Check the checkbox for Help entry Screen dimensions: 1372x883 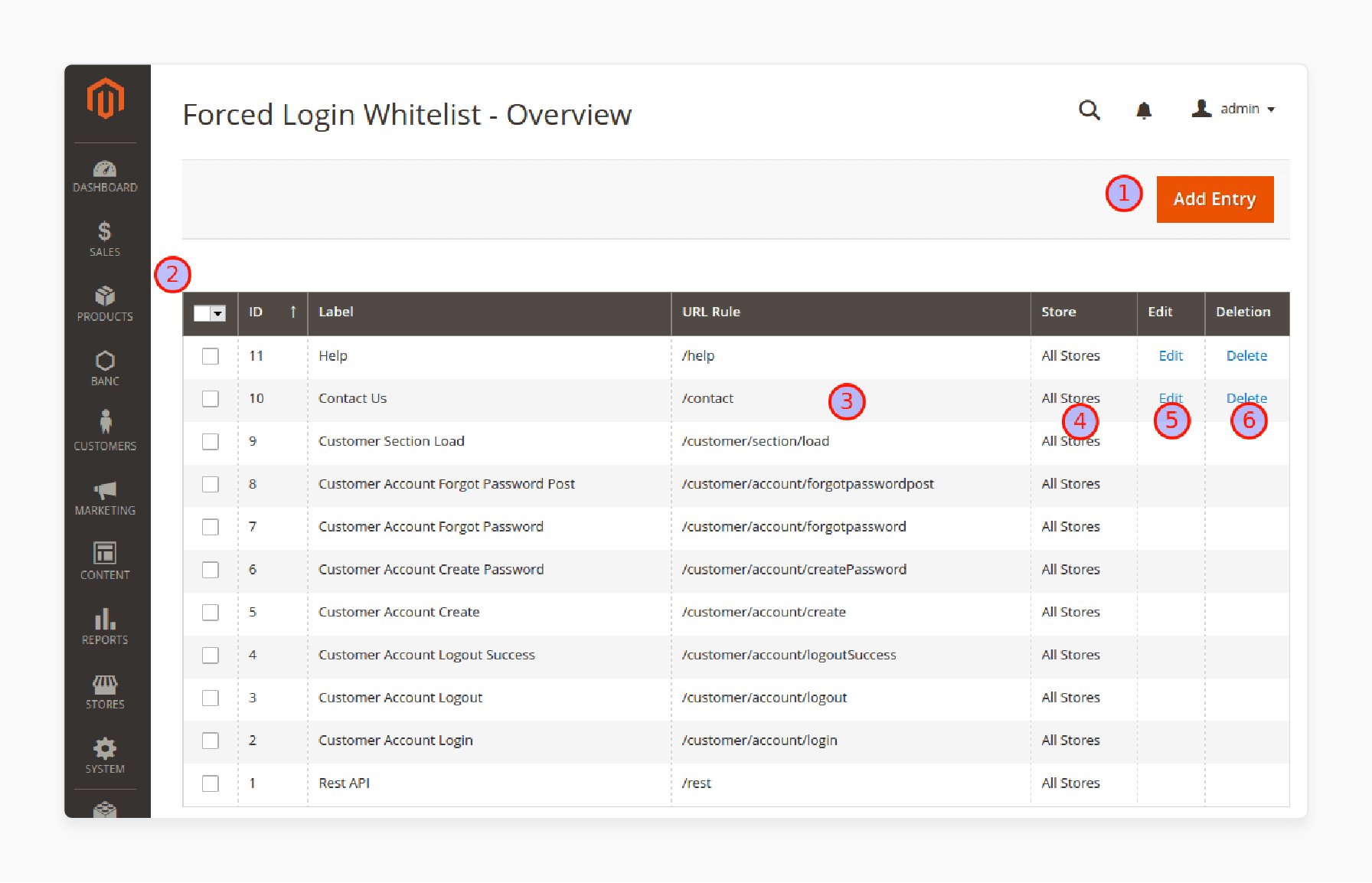(x=211, y=355)
